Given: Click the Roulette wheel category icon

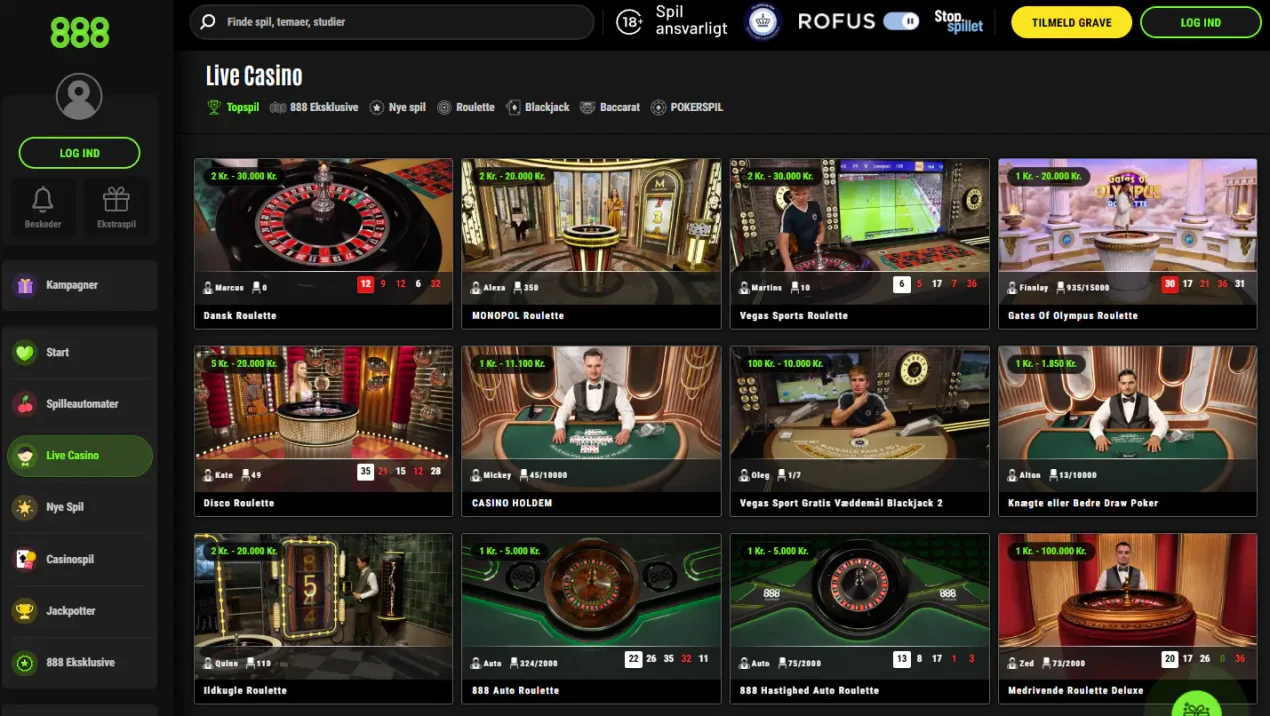Looking at the screenshot, I should tap(444, 107).
